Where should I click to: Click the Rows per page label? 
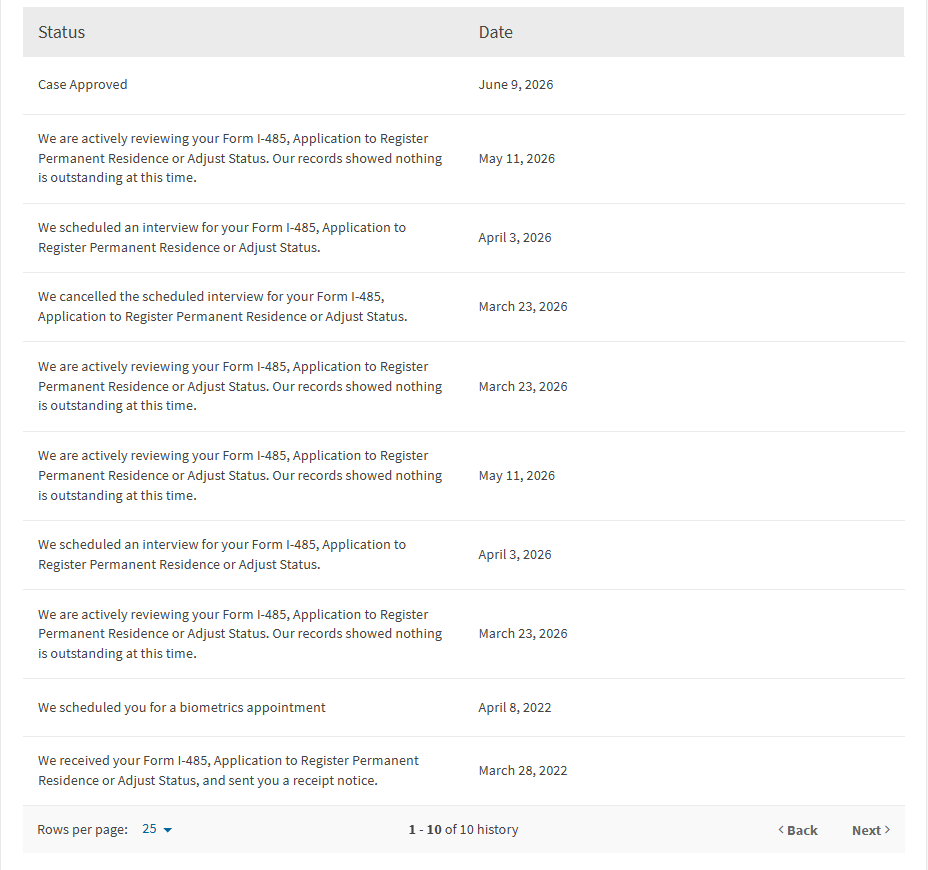coord(82,829)
